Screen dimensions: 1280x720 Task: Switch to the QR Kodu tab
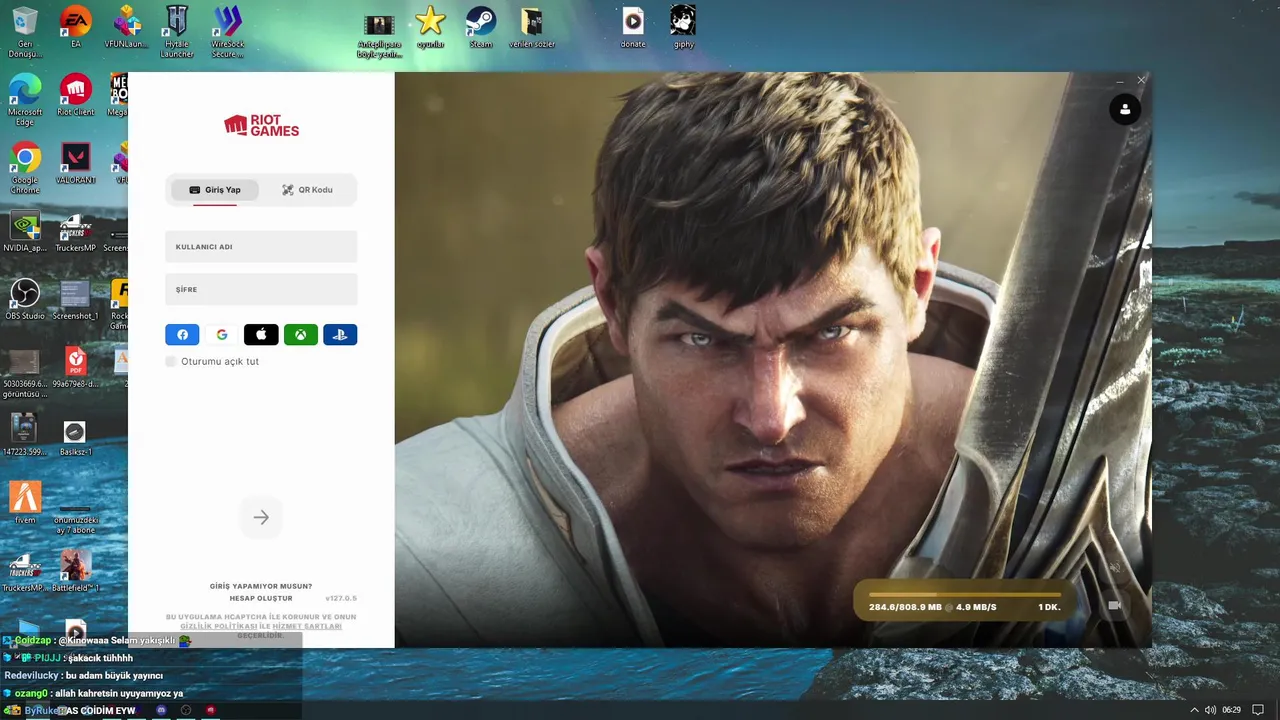[x=307, y=190]
